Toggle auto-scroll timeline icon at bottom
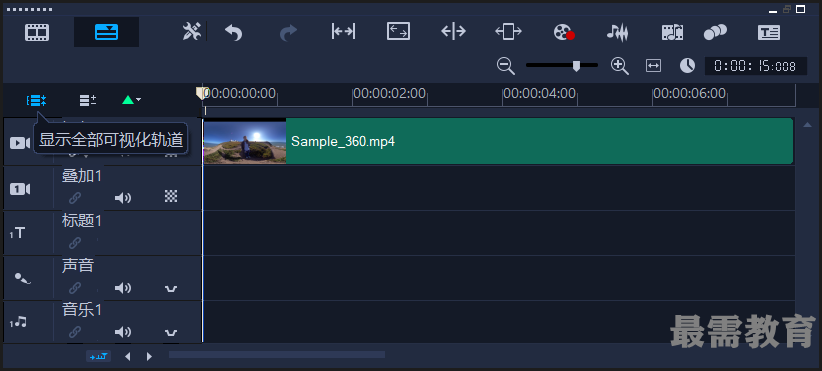822x371 pixels. (x=99, y=356)
